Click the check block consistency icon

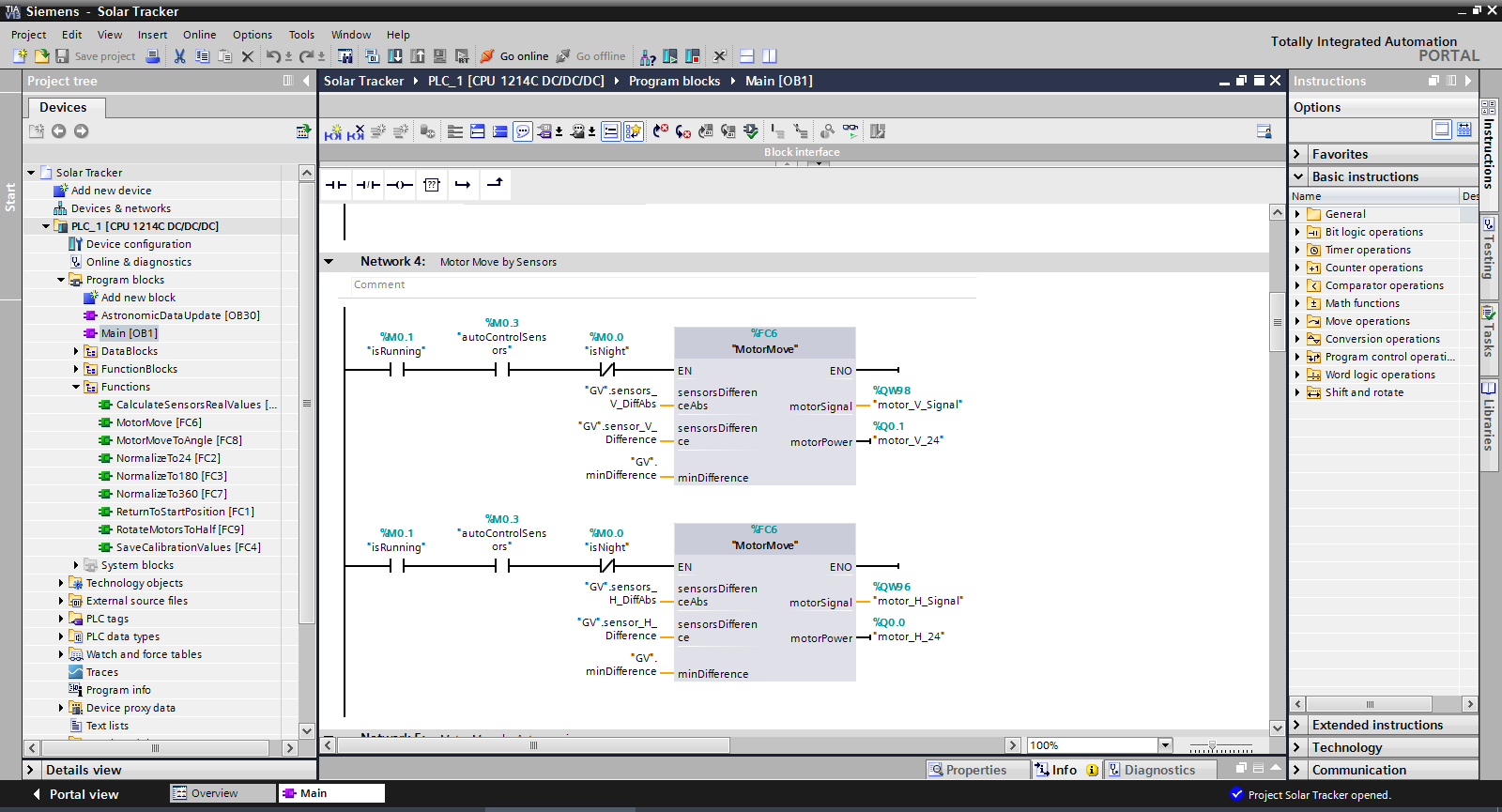(750, 131)
